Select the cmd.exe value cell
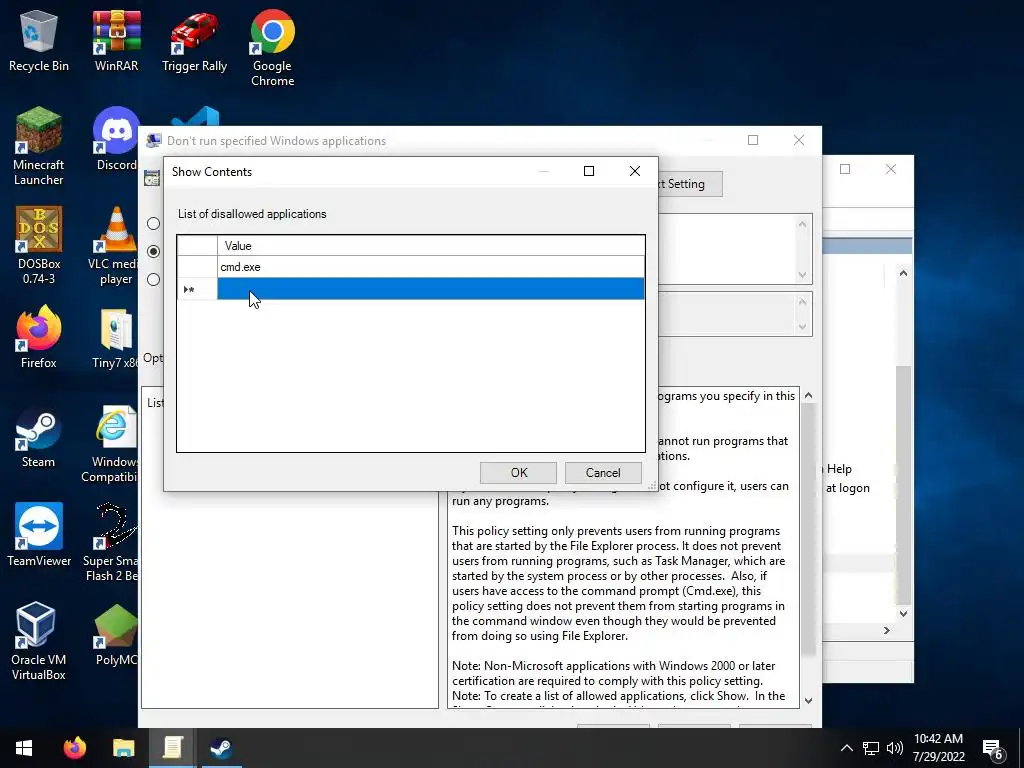The image size is (1024, 768). click(431, 267)
